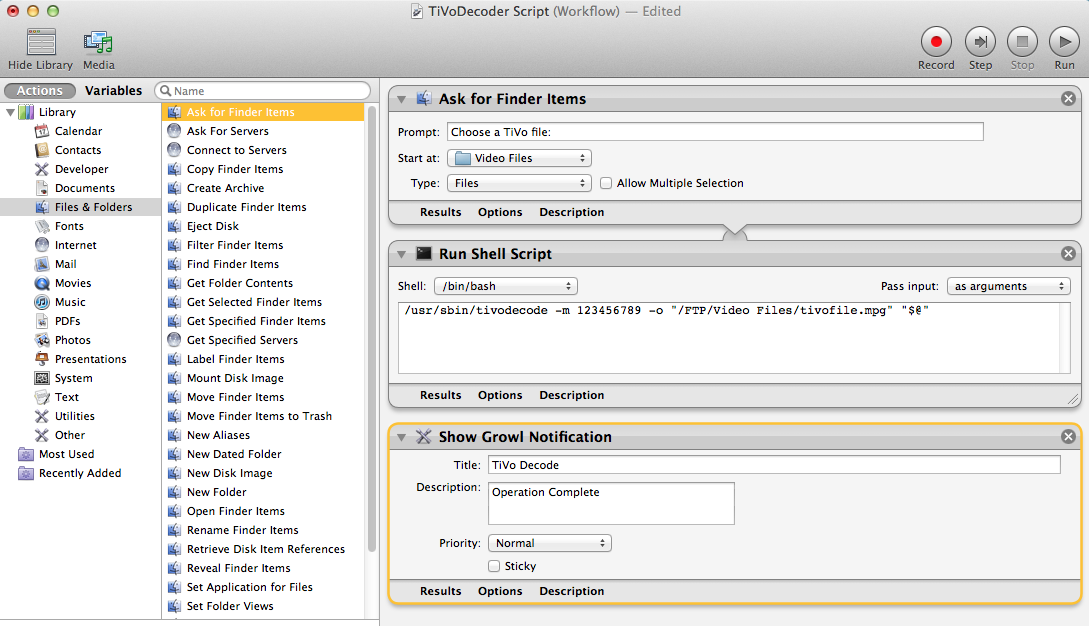Select the PDFs category icon
The height and width of the screenshot is (626, 1089).
(x=42, y=321)
